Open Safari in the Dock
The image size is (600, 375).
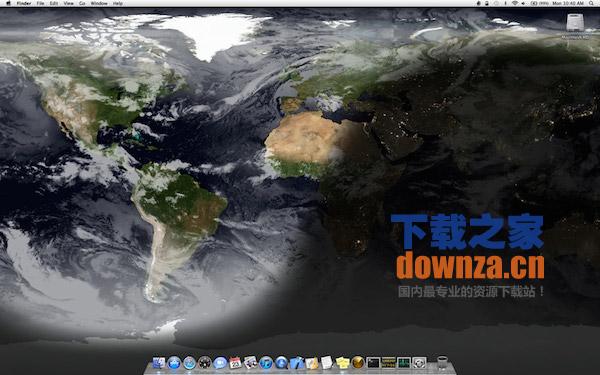[189, 362]
